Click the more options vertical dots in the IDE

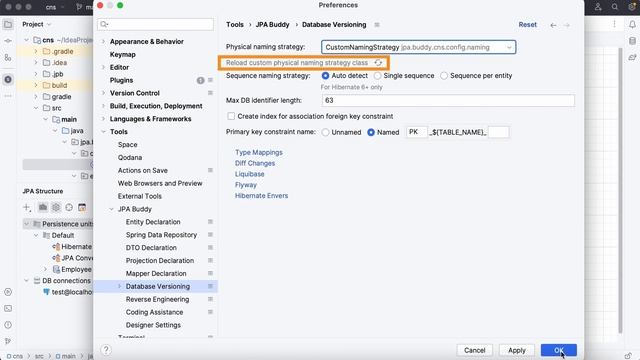[x=614, y=24]
